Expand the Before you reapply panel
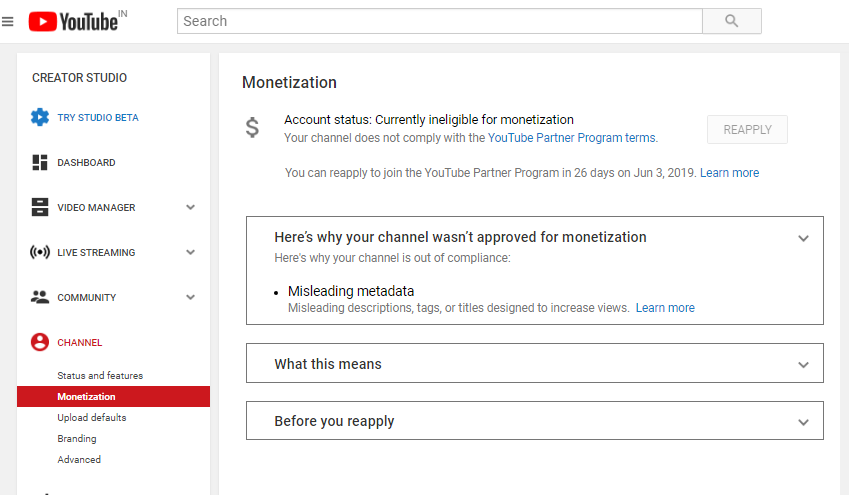 pyautogui.click(x=804, y=422)
